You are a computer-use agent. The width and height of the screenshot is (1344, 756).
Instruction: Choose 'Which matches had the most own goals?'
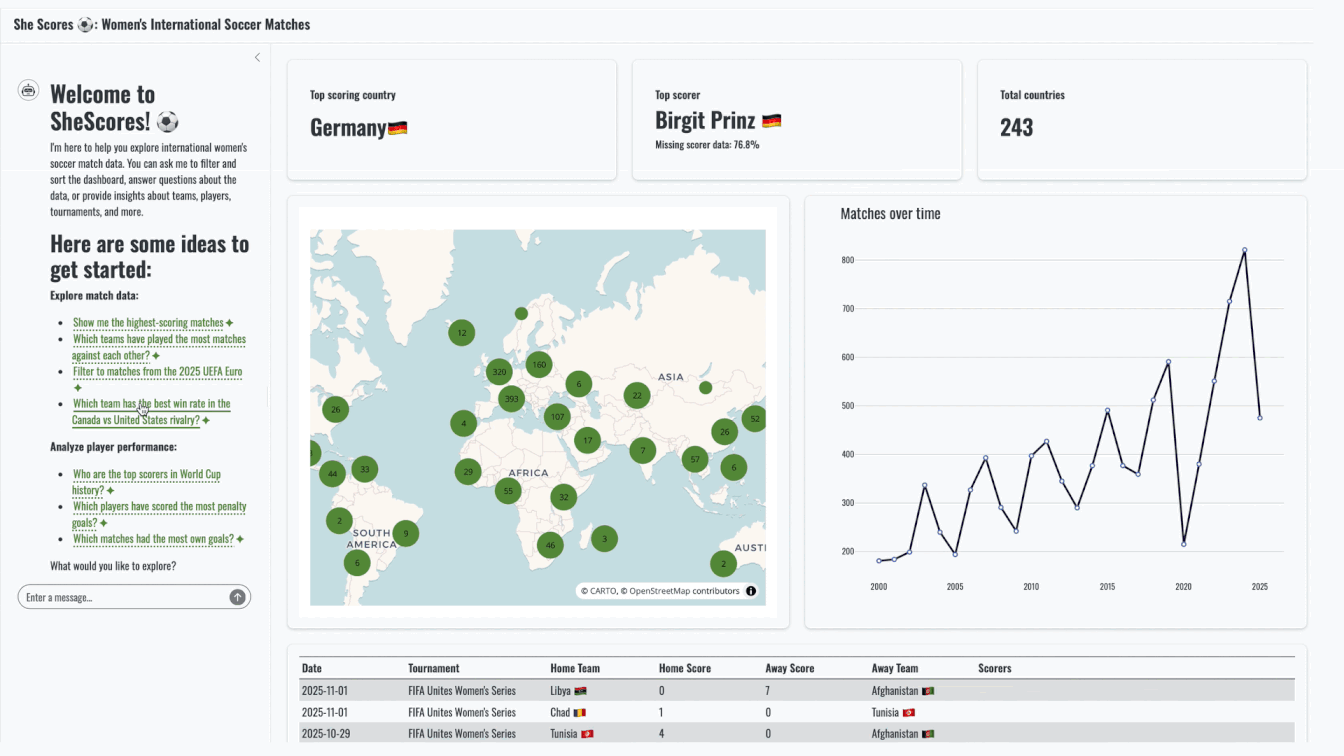click(x=153, y=539)
